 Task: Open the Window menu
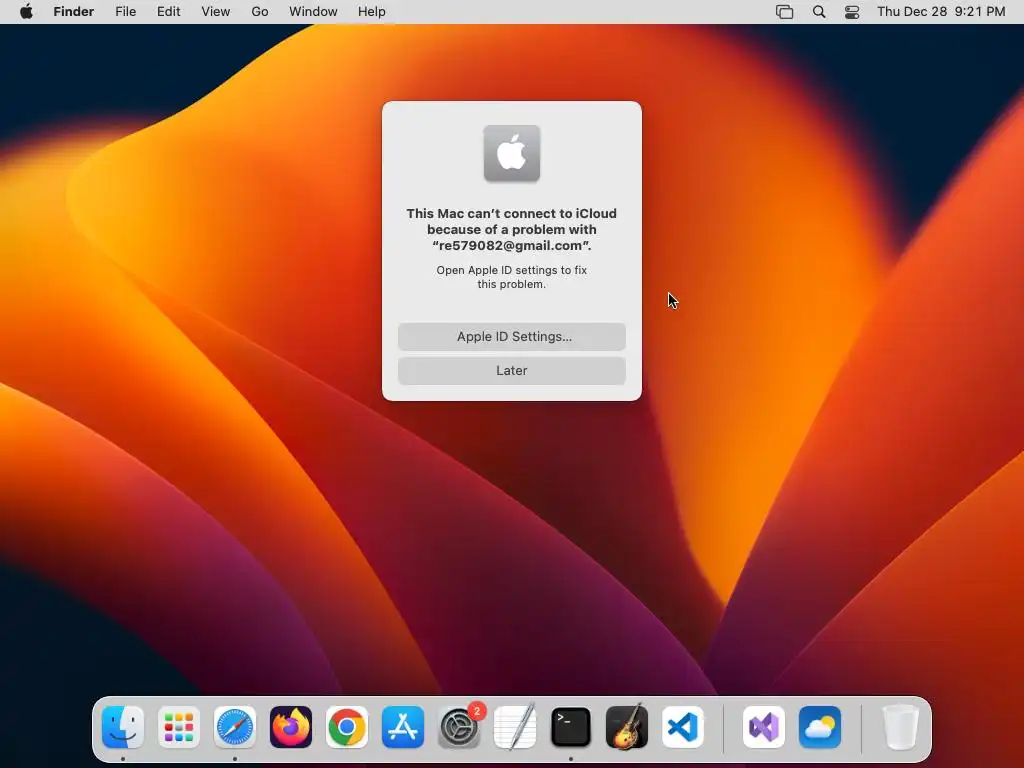[313, 12]
